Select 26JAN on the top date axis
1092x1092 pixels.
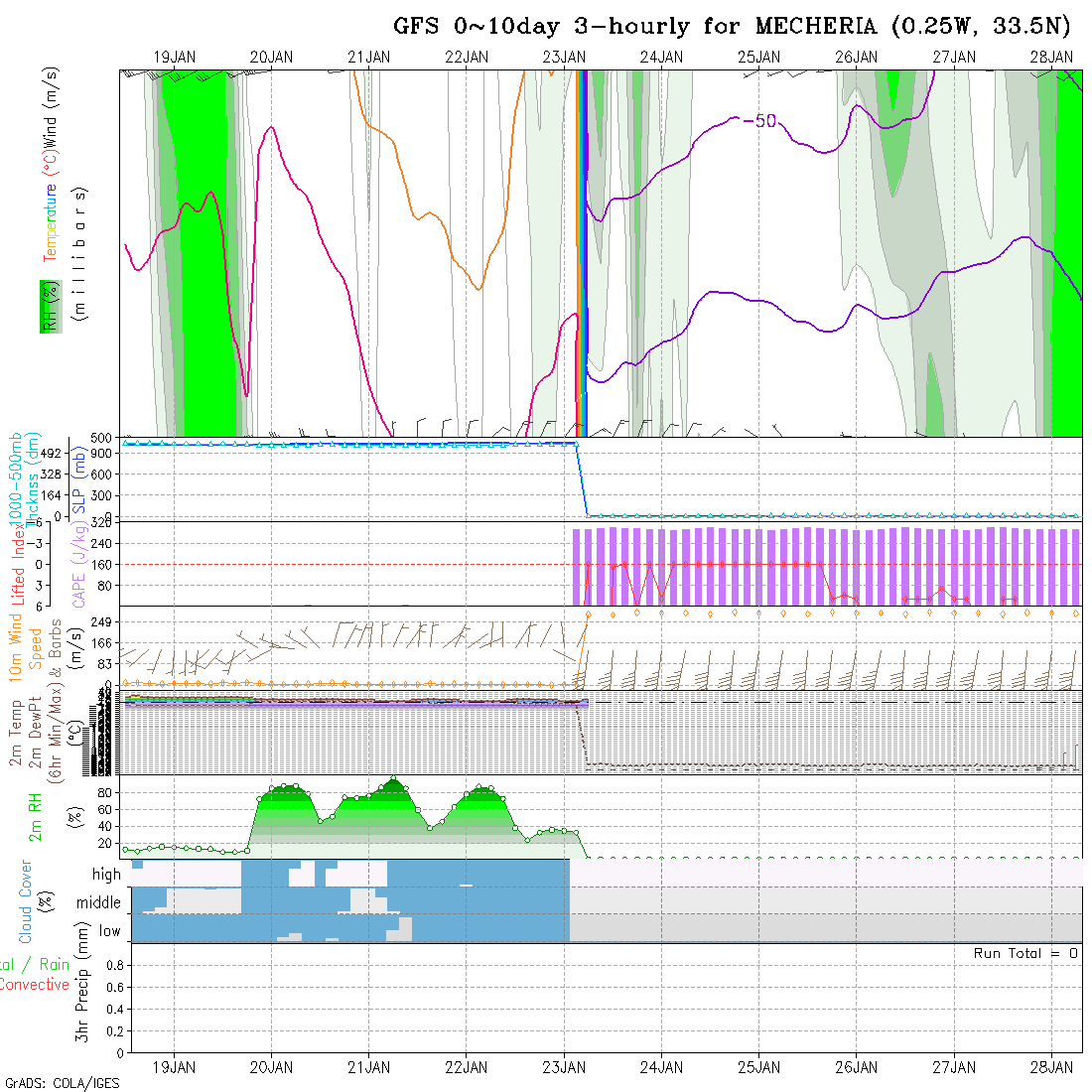coord(856,58)
